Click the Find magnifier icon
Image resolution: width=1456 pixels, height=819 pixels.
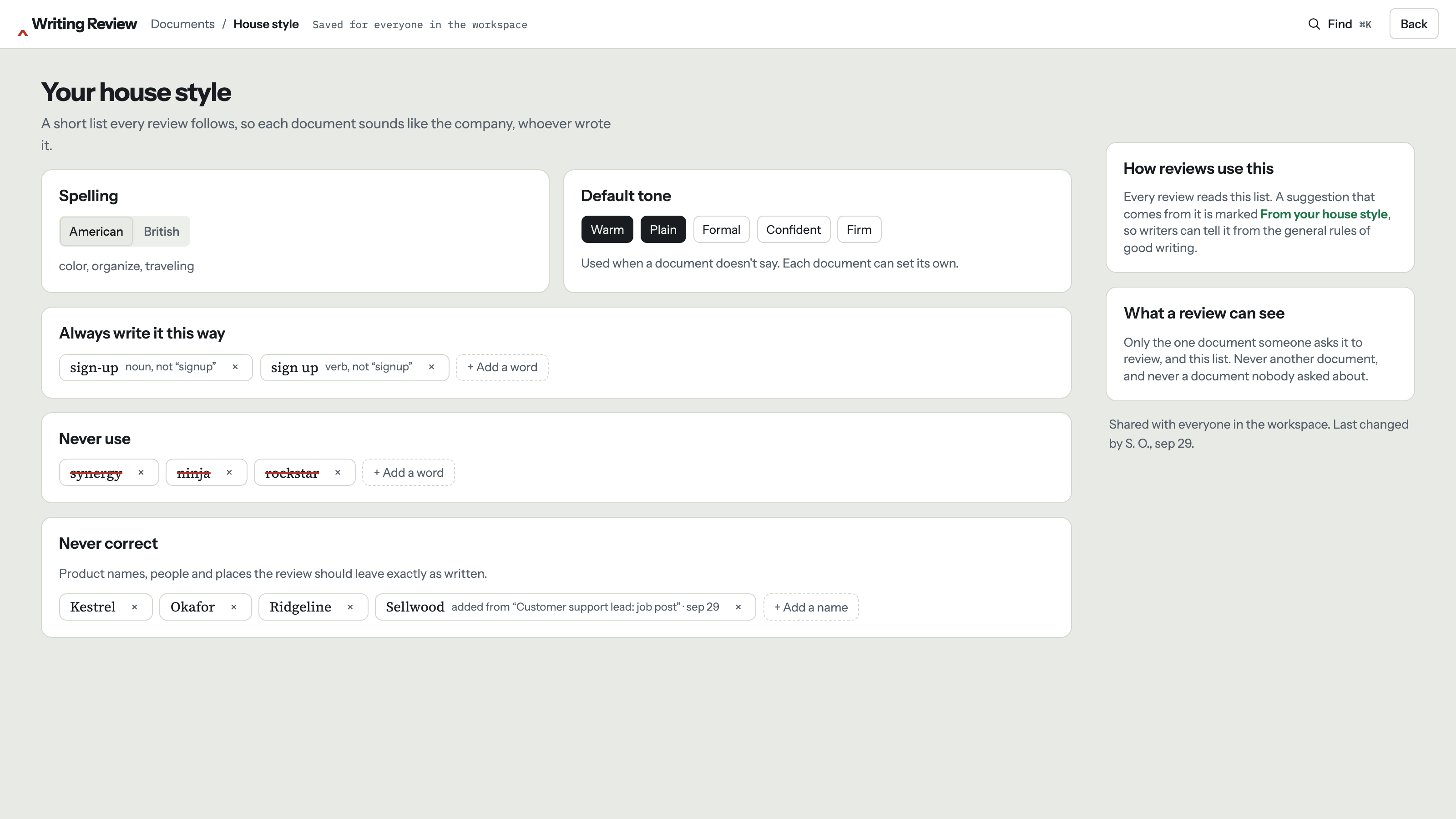click(x=1314, y=24)
